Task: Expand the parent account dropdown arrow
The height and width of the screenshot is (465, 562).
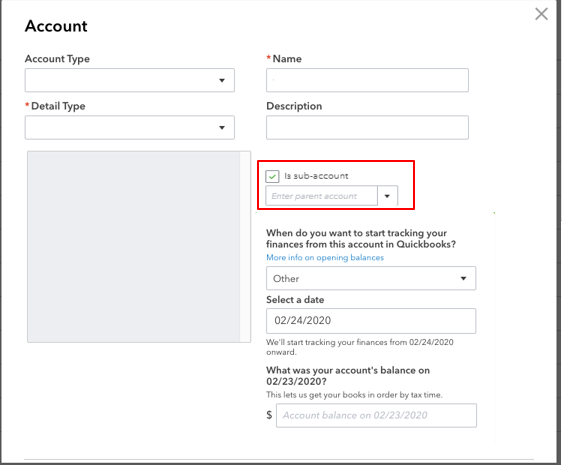Action: click(x=387, y=196)
